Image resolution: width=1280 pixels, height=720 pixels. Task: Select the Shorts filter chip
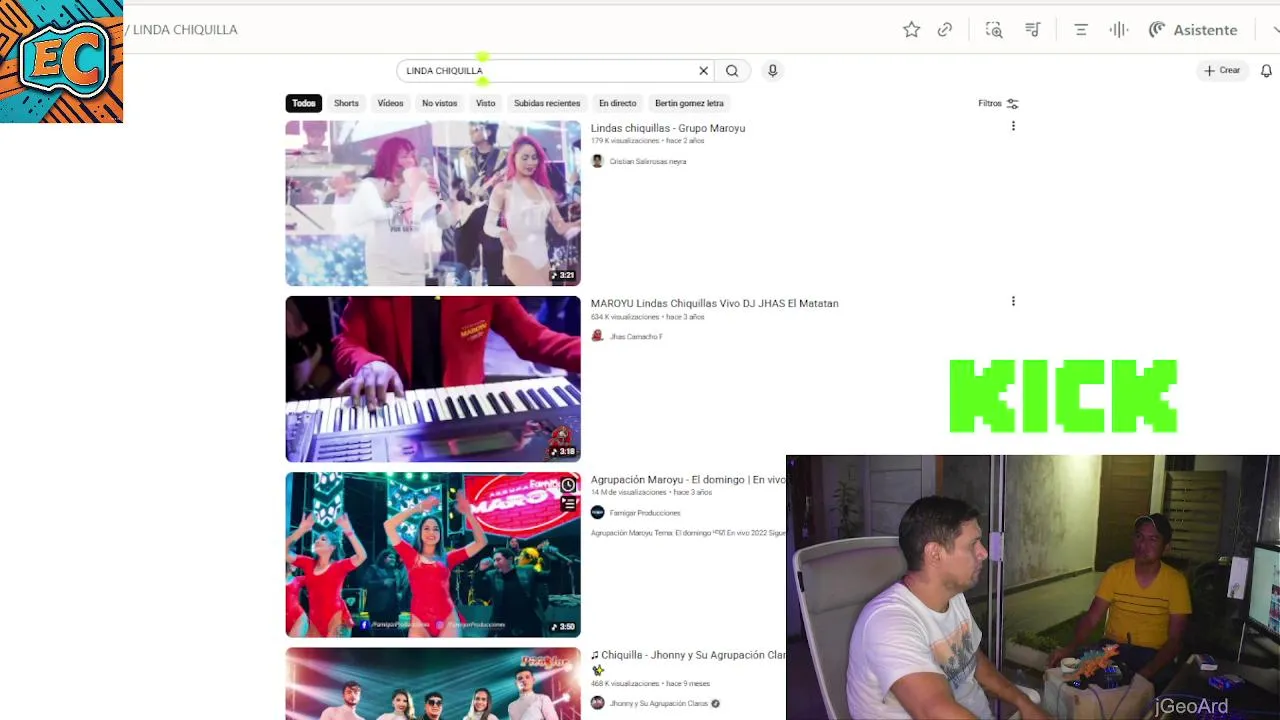pyautogui.click(x=346, y=103)
